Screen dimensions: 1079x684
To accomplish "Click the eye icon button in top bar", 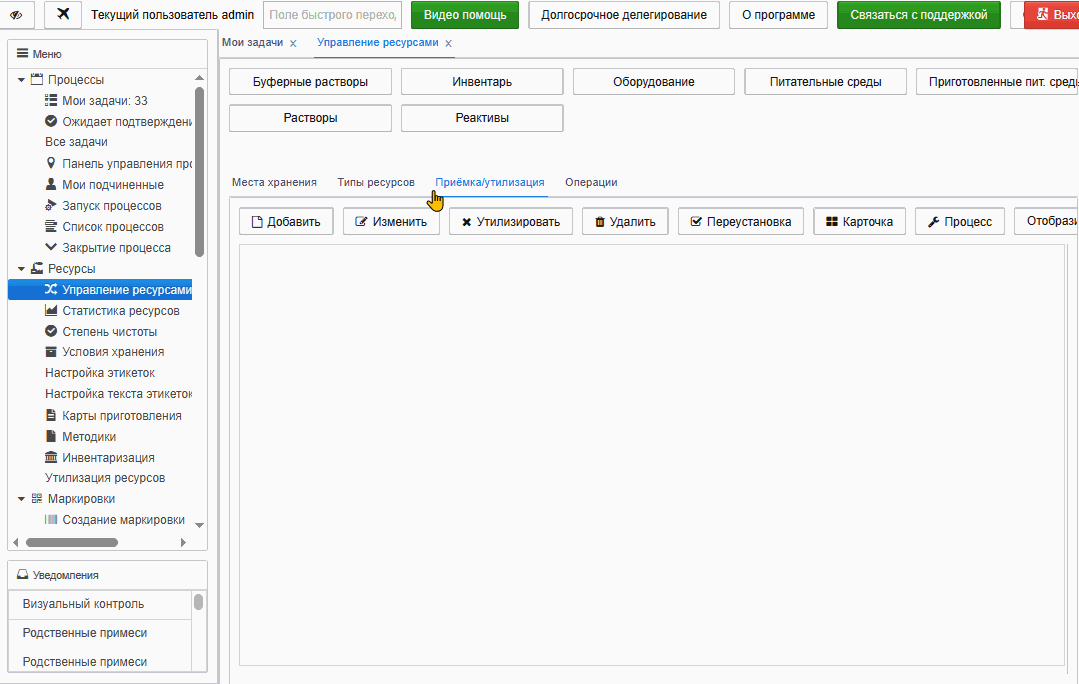I will click(x=17, y=14).
